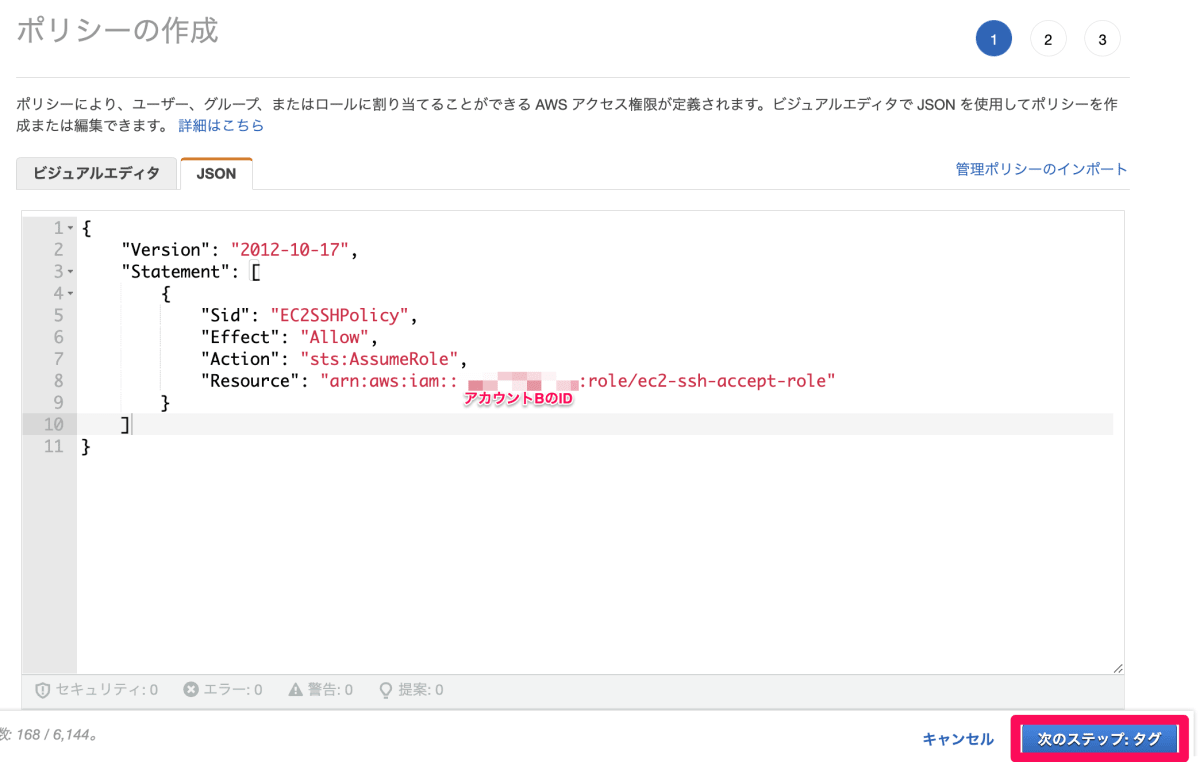Click the 次のステップ: タグ button
The image size is (1200, 762).
1100,739
